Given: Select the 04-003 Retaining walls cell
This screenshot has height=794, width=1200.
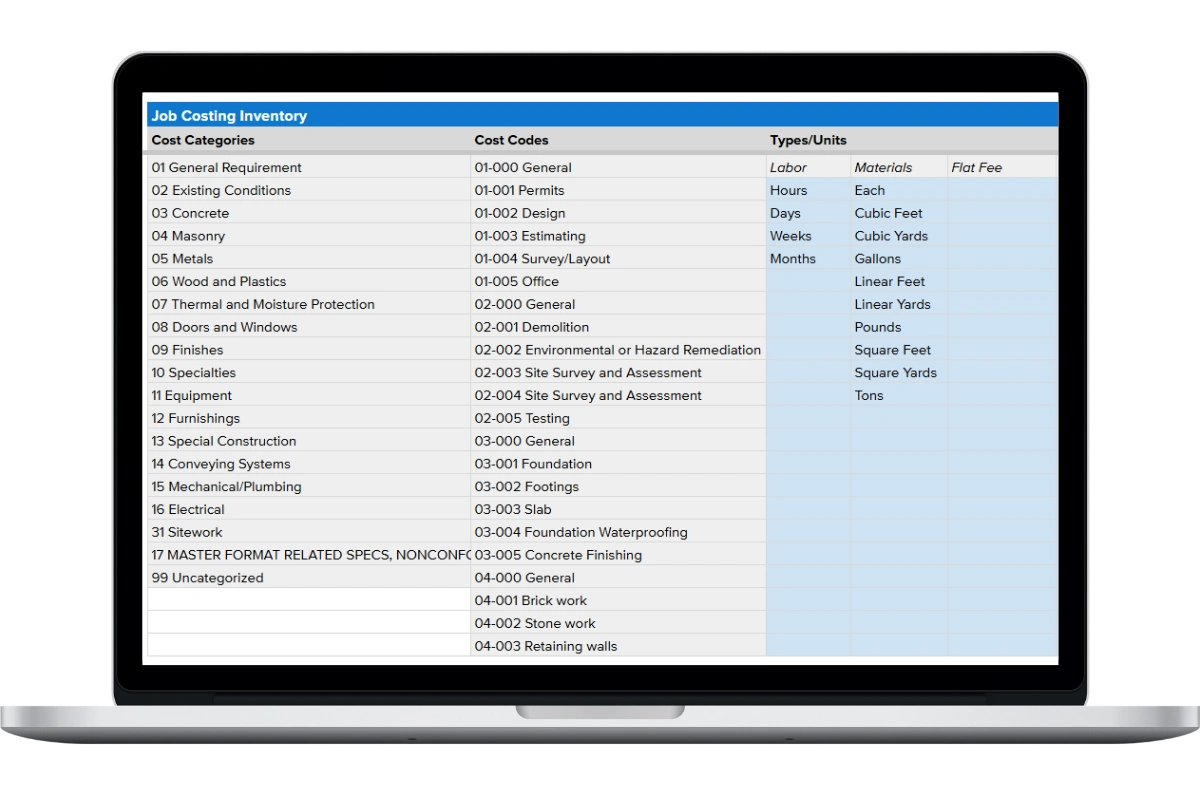Looking at the screenshot, I should [618, 646].
